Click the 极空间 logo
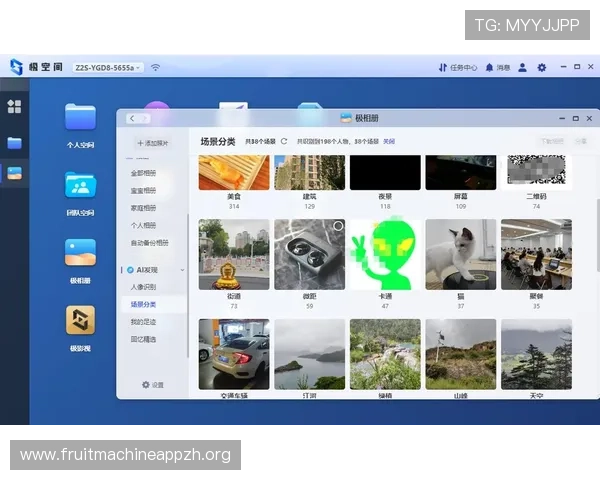This screenshot has height=480, width=600. pos(36,67)
